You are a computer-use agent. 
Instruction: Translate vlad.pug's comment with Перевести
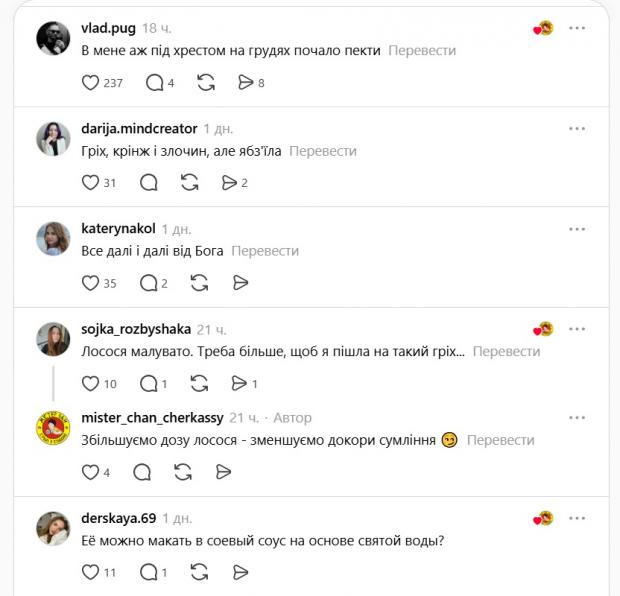point(422,50)
